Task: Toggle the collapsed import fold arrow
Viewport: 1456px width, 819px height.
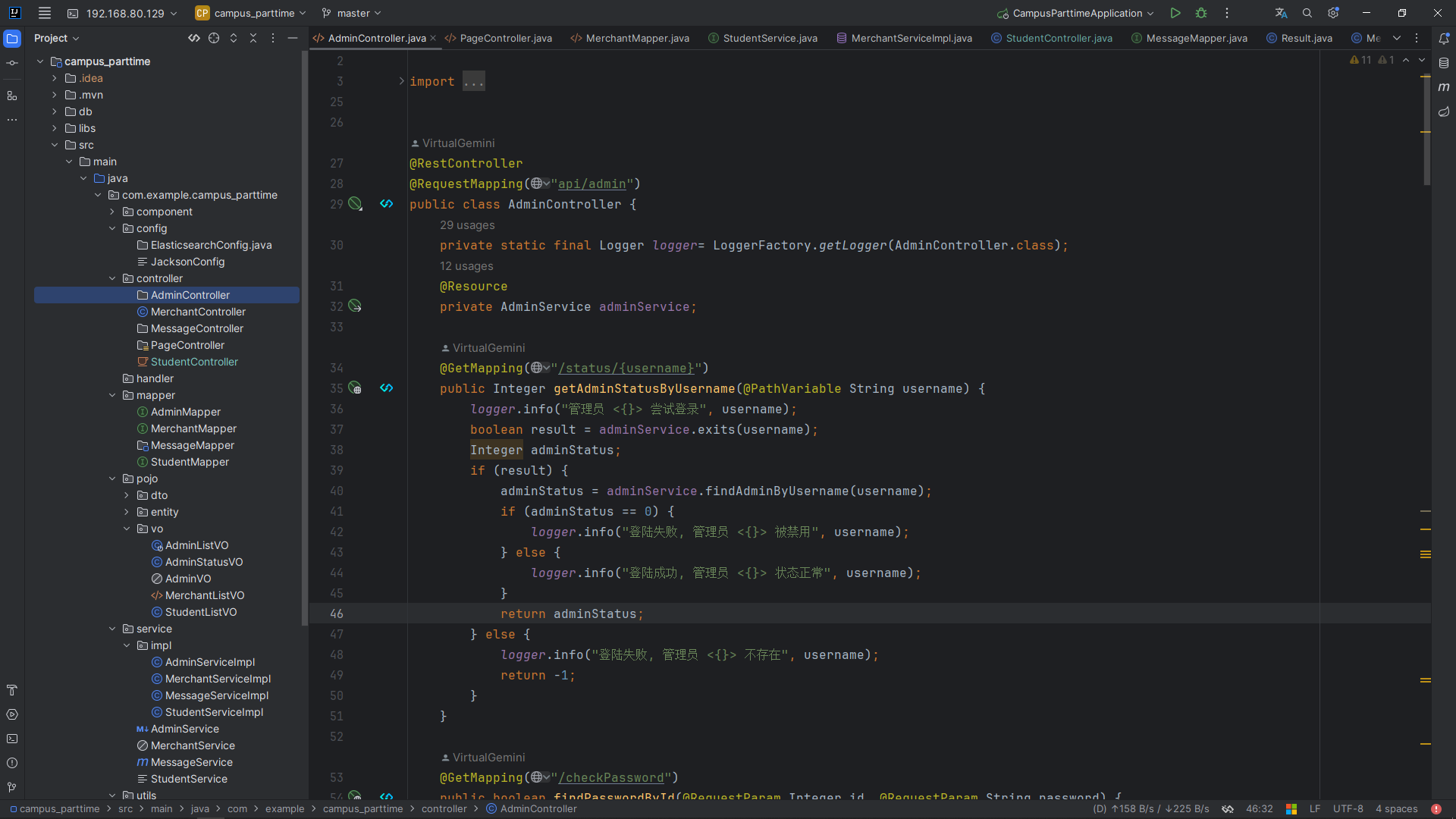Action: (401, 81)
